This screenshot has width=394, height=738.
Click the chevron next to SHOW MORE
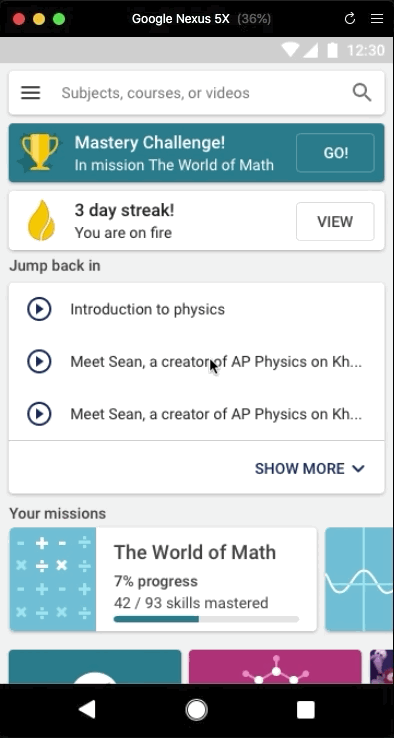coord(359,468)
